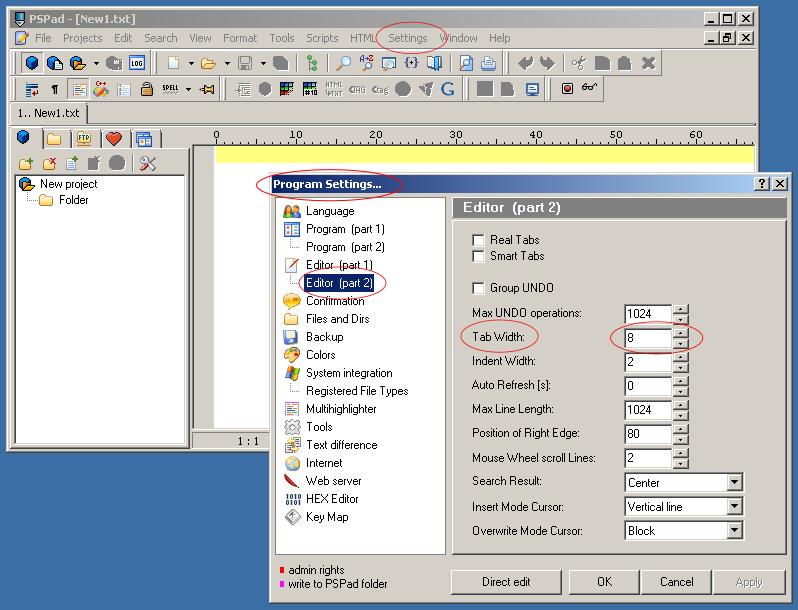Click the green code tree icon
The width and height of the screenshot is (798, 610).
click(312, 63)
